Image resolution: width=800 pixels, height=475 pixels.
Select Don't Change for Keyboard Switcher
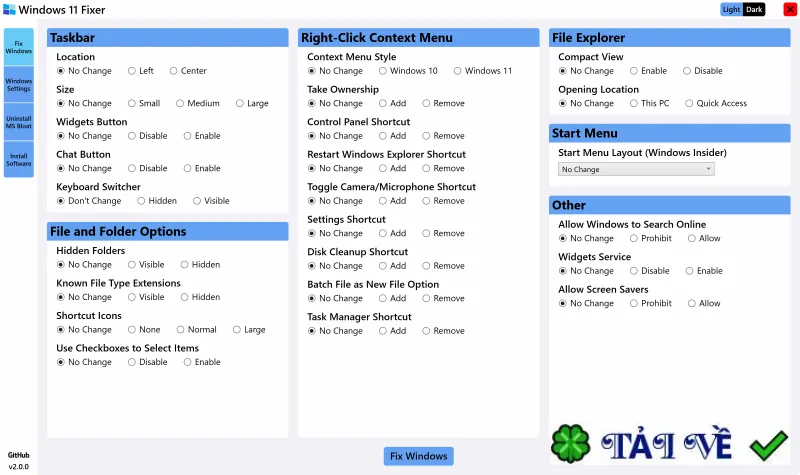(x=89, y=201)
